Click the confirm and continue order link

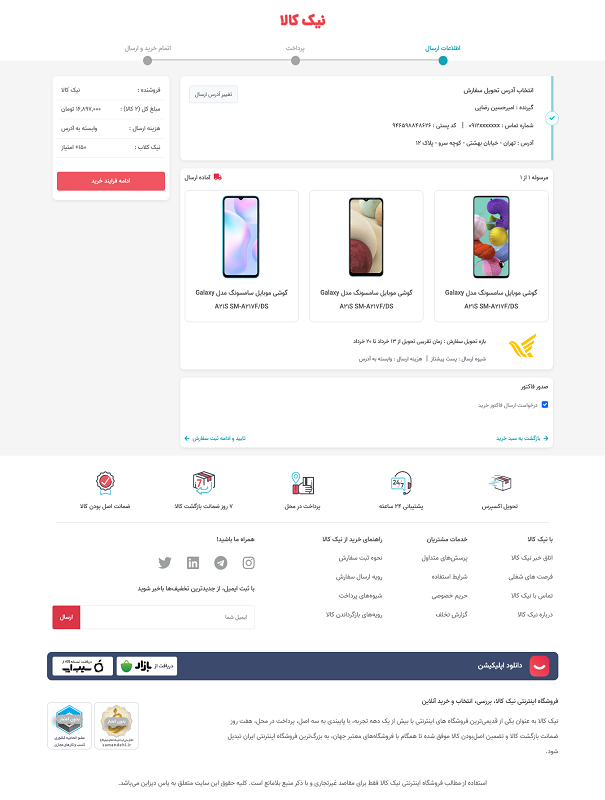215,438
